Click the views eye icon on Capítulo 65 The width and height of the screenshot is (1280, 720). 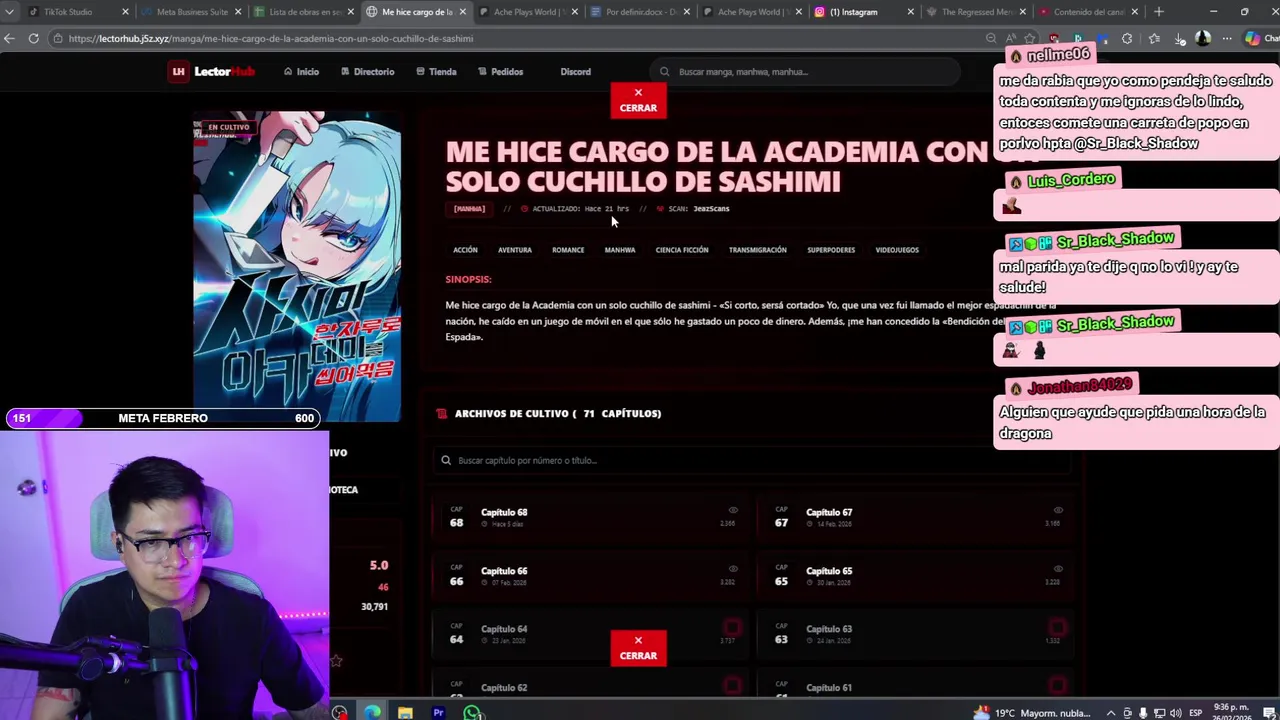[1058, 569]
